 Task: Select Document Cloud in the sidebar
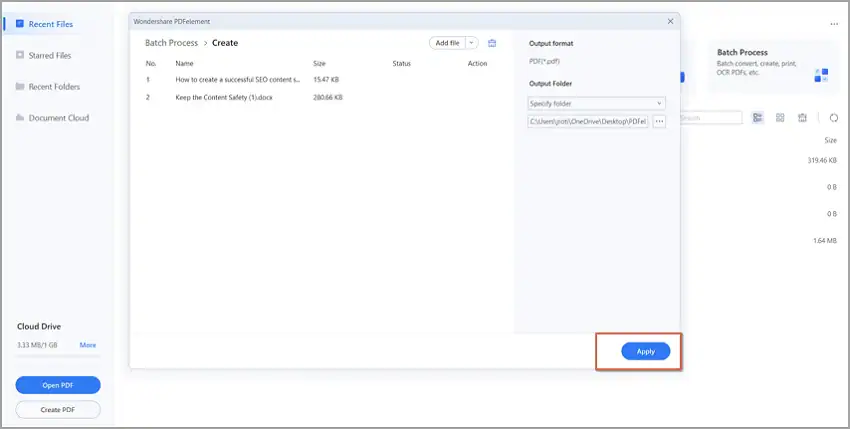pos(58,118)
